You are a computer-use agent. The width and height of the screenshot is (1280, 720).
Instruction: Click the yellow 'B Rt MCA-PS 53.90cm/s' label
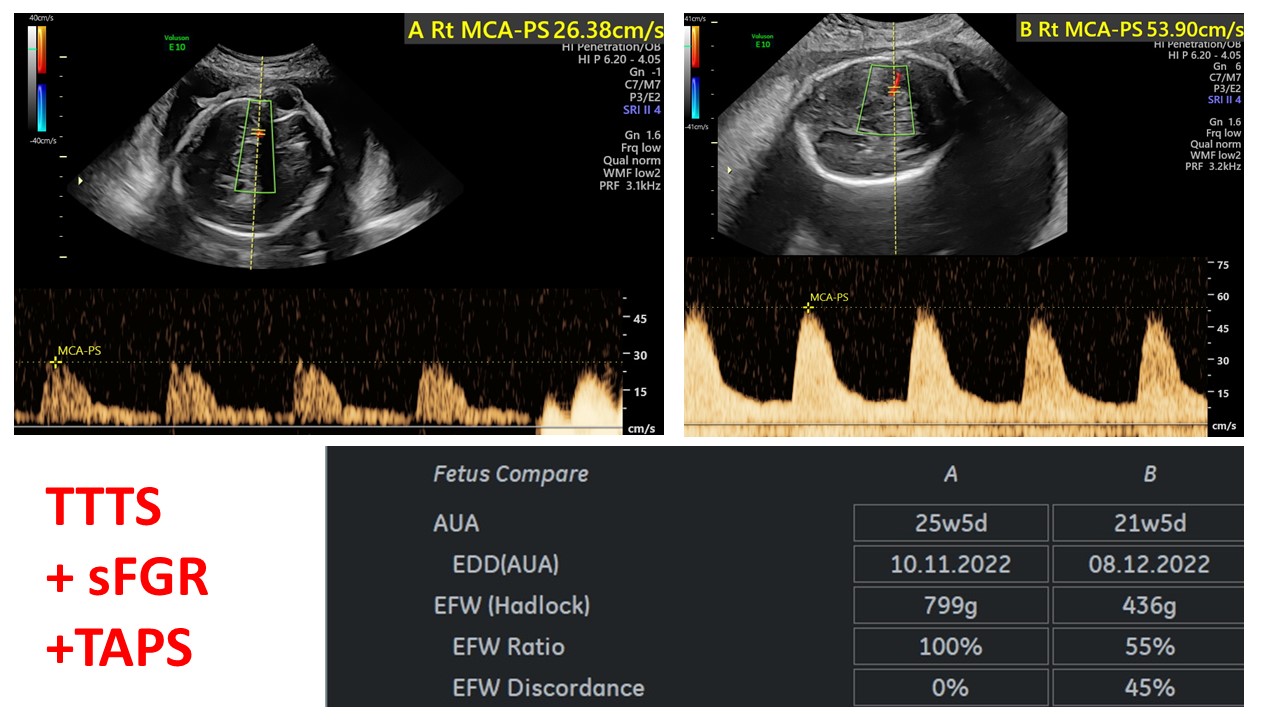[1129, 29]
